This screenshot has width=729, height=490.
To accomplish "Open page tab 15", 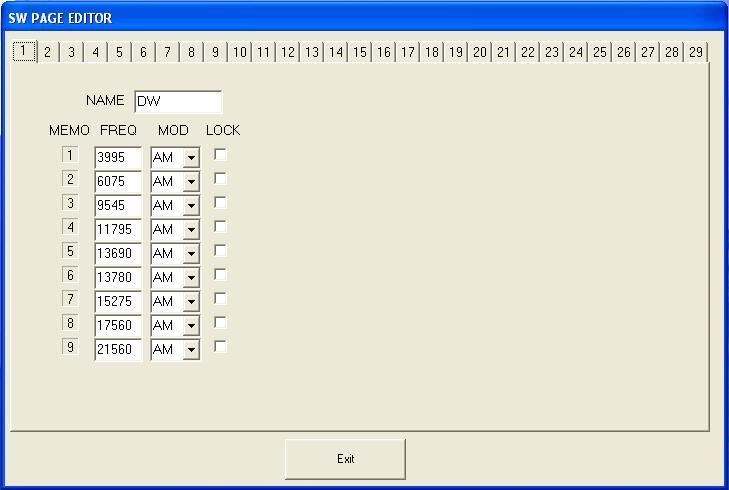I will coord(360,52).
